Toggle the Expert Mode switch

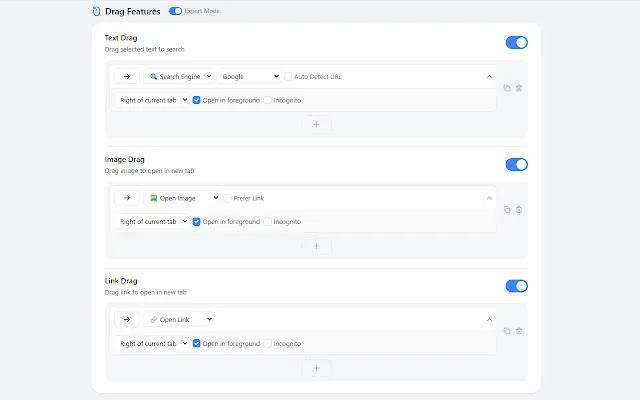[176, 11]
